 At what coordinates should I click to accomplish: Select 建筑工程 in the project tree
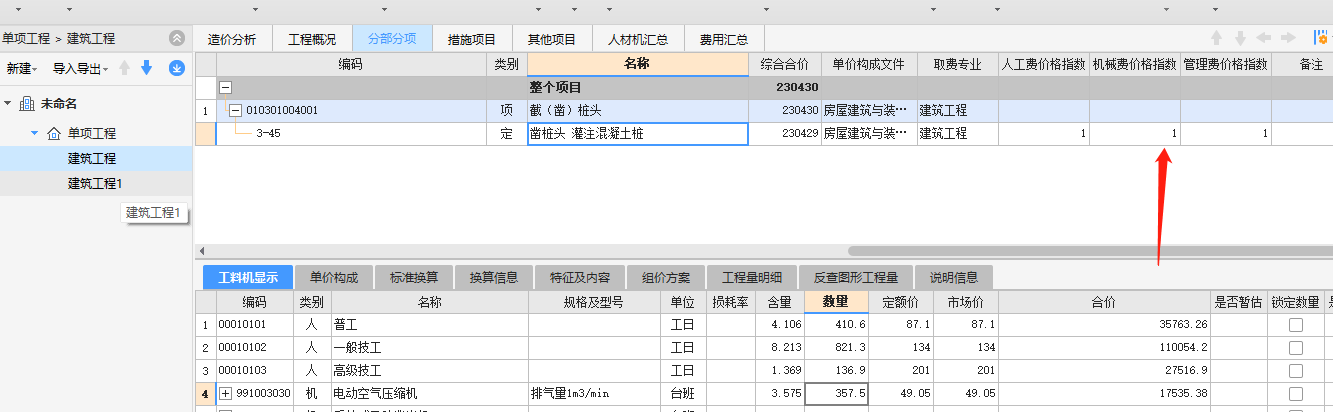pos(92,158)
